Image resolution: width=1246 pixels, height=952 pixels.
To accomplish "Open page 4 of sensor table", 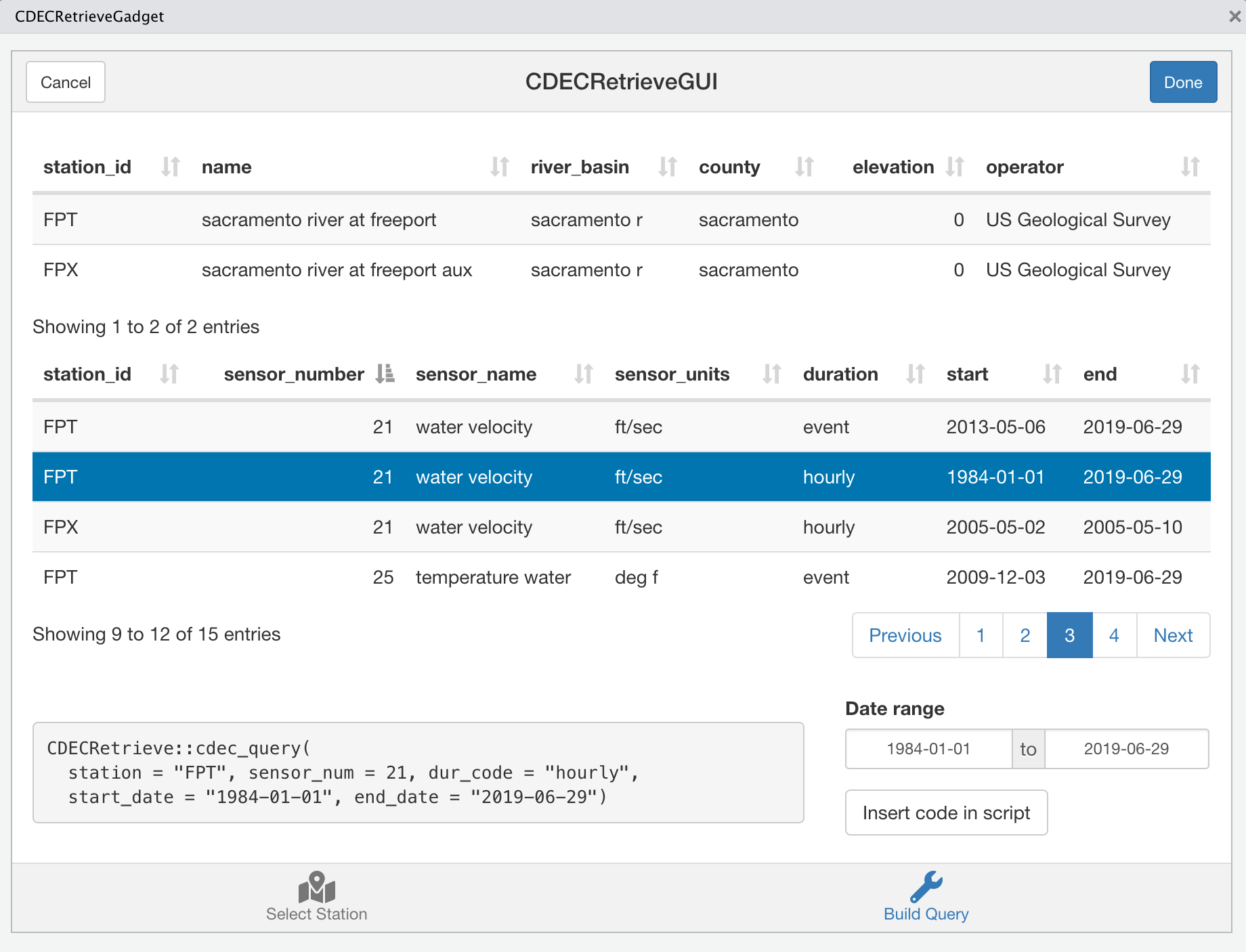I will point(1114,635).
